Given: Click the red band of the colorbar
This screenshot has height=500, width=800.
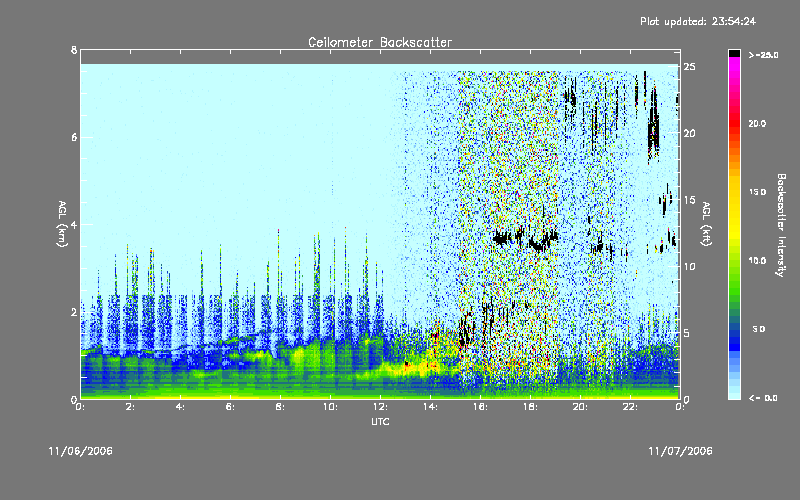Looking at the screenshot, I should (x=734, y=125).
